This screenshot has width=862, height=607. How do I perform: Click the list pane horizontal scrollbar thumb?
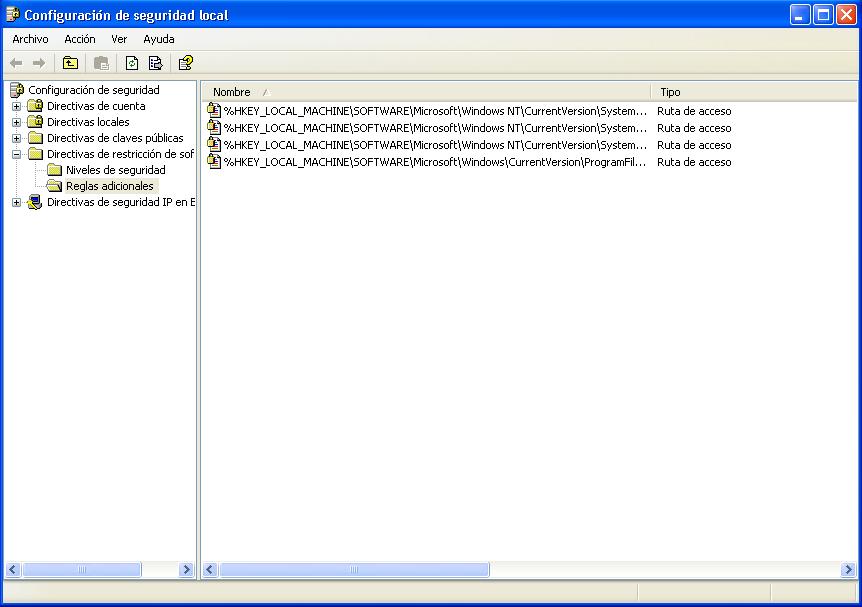click(354, 570)
